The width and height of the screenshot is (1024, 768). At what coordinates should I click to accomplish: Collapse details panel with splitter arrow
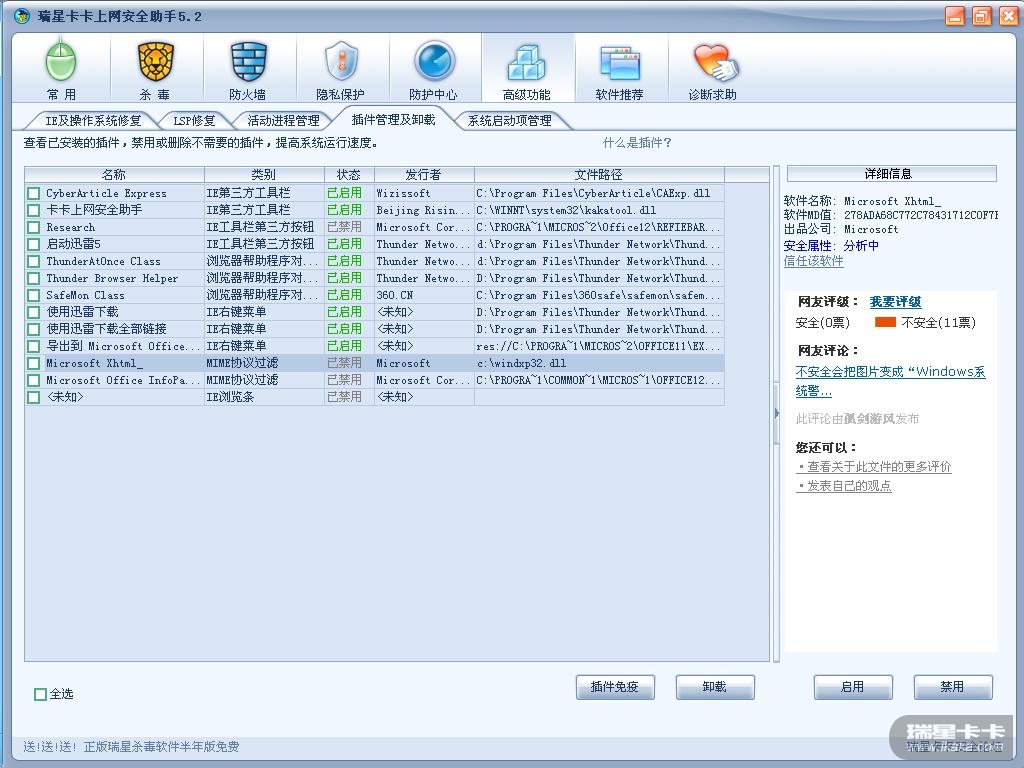click(776, 413)
